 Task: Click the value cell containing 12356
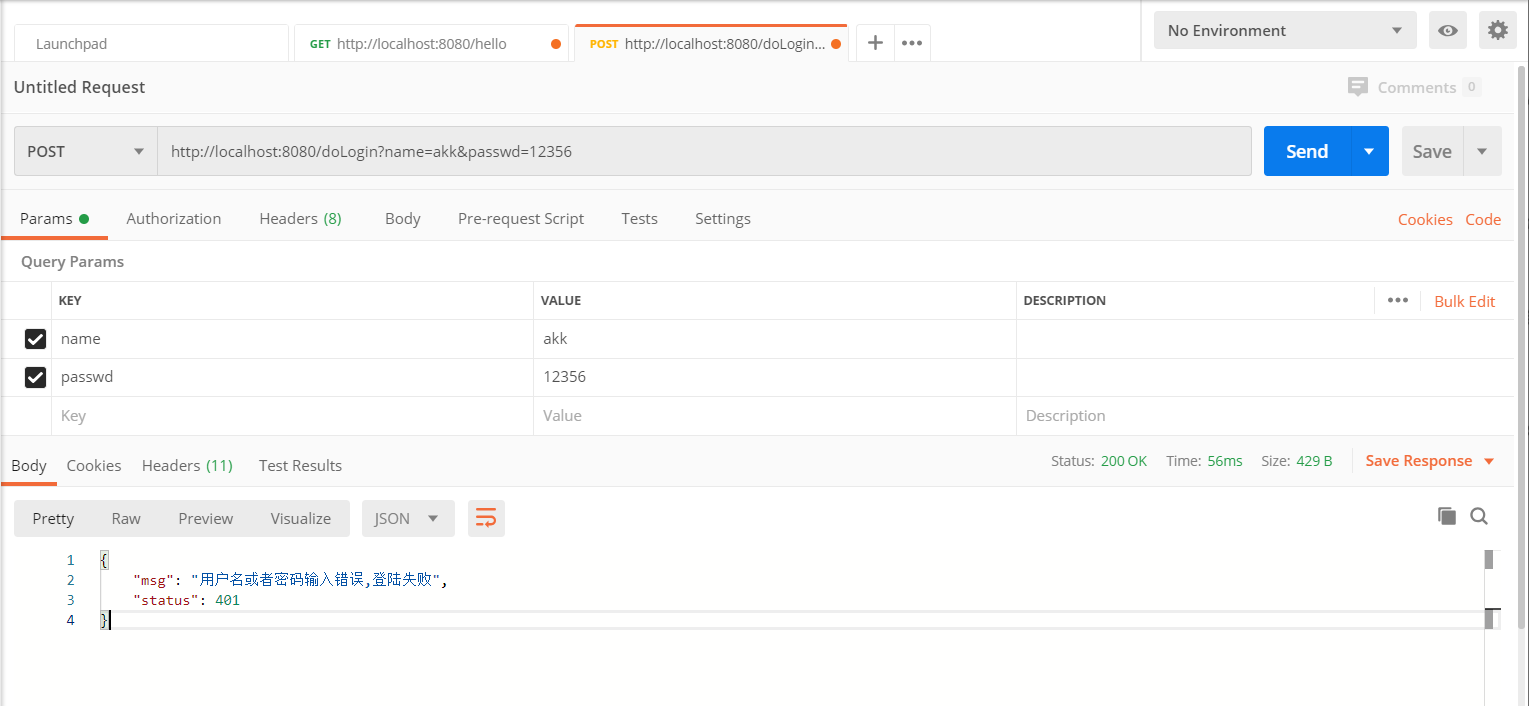pyautogui.click(x=775, y=377)
